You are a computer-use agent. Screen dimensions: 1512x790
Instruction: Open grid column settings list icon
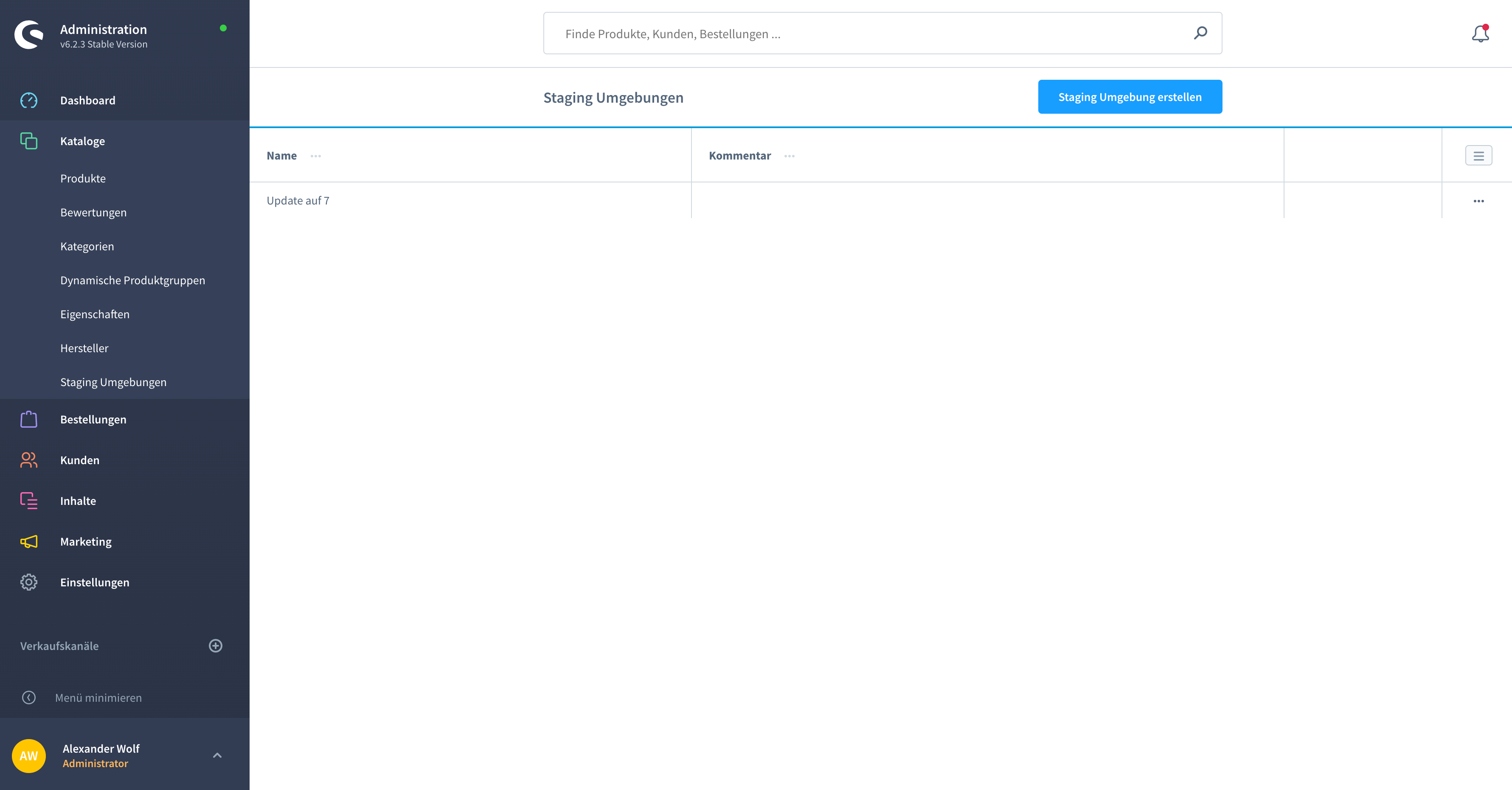[1478, 155]
